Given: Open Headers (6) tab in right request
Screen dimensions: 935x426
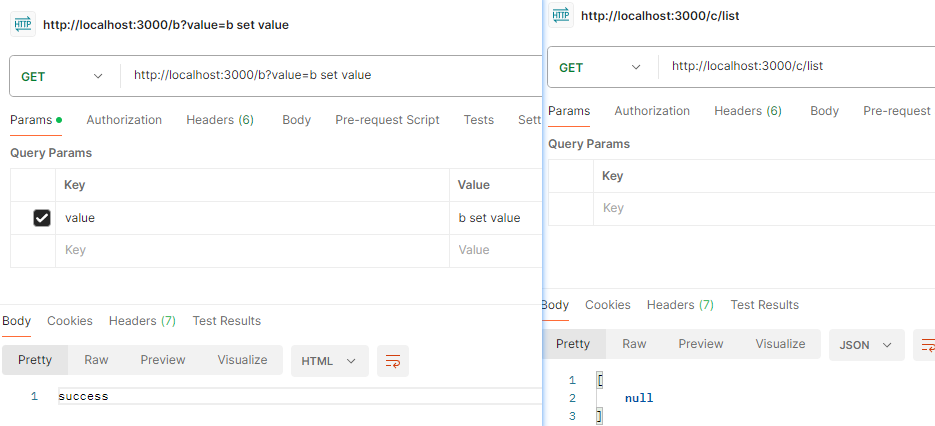Looking at the screenshot, I should (748, 111).
